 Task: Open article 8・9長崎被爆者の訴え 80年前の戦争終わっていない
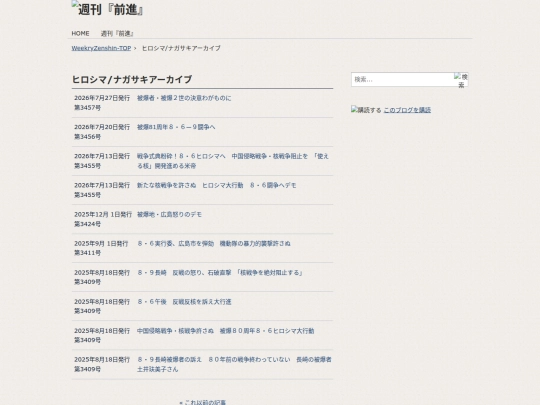pos(234,364)
